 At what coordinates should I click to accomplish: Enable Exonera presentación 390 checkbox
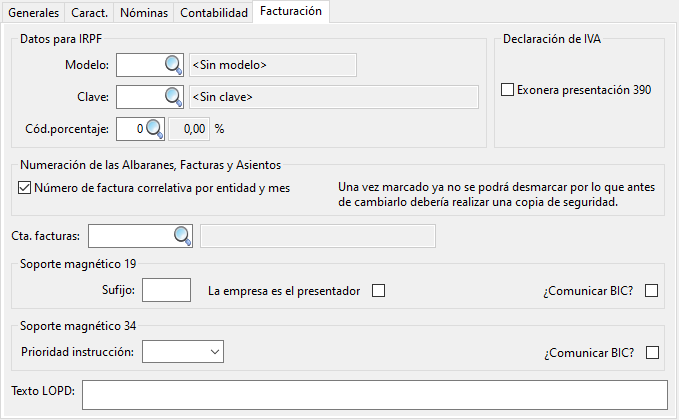507,90
